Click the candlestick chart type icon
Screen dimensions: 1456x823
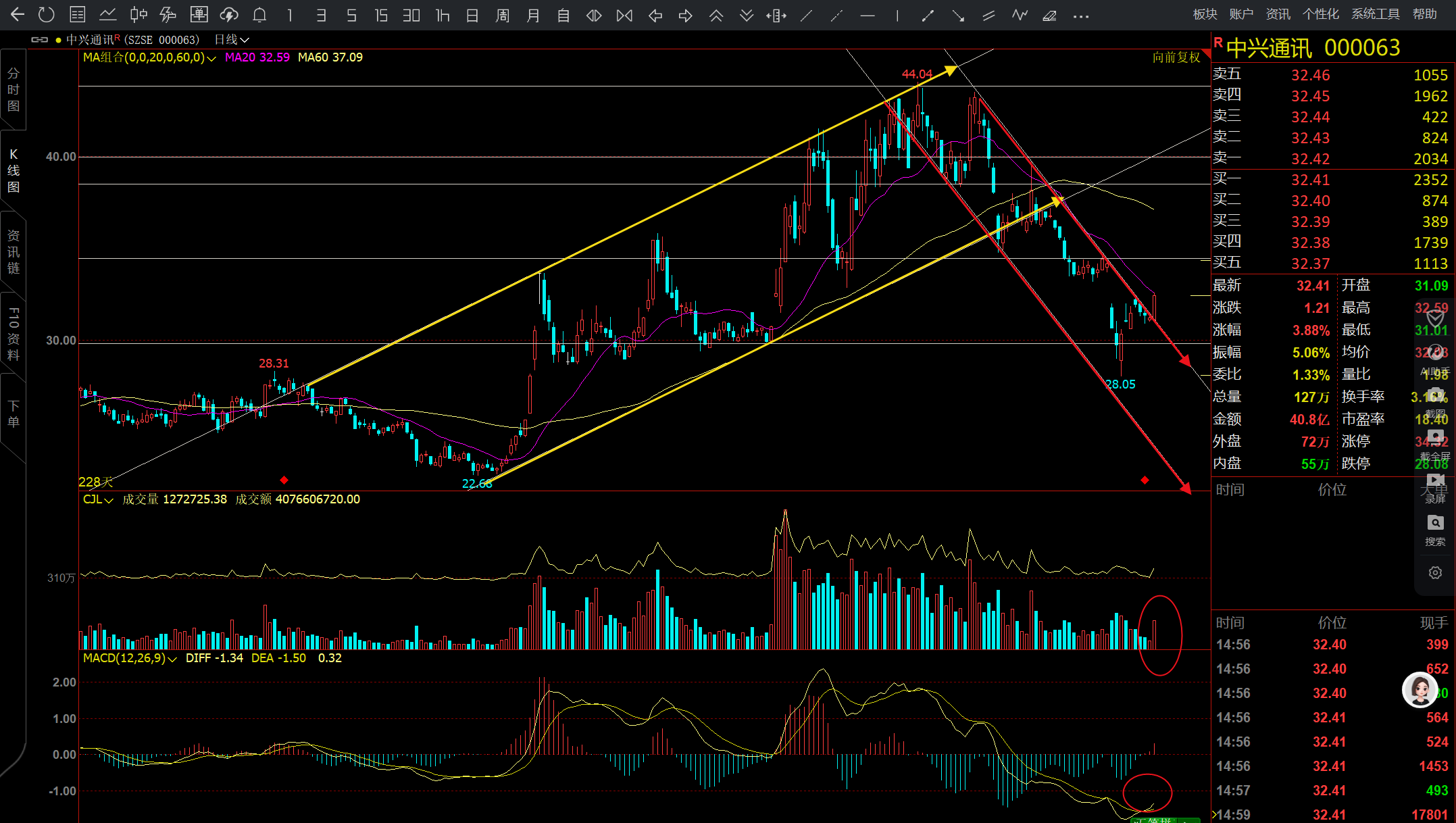139,15
